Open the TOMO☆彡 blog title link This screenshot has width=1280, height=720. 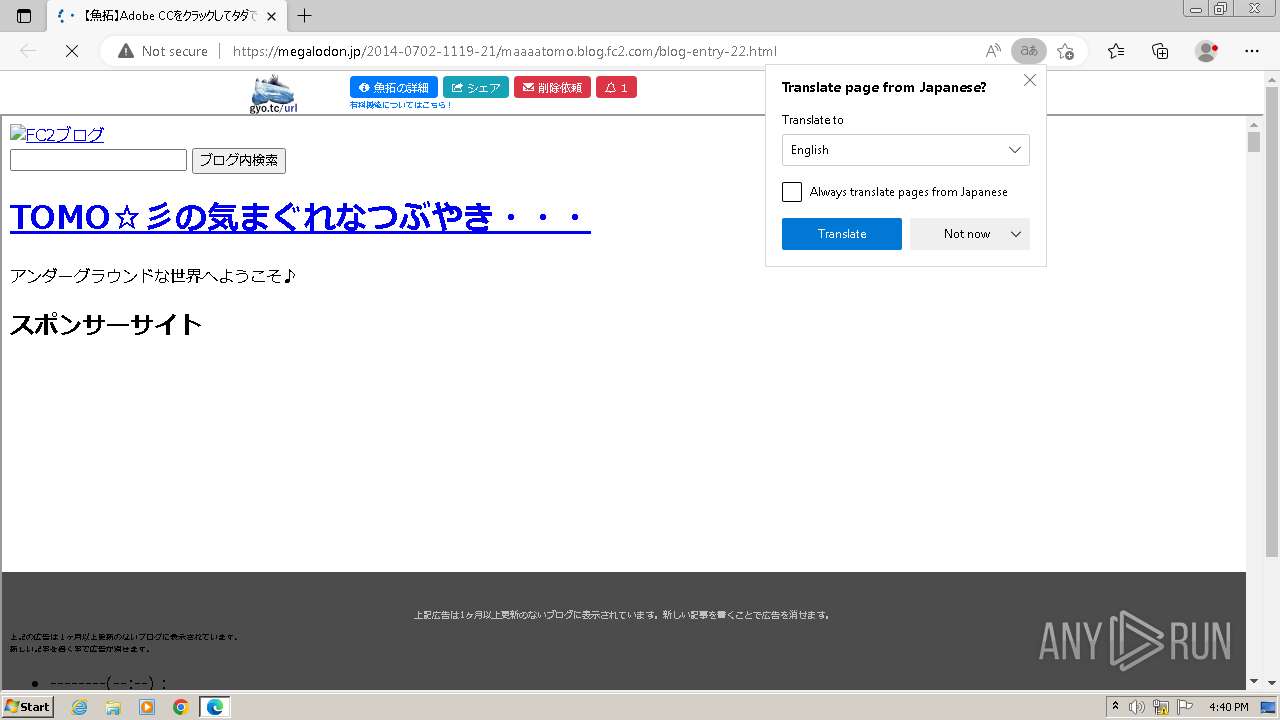(300, 217)
